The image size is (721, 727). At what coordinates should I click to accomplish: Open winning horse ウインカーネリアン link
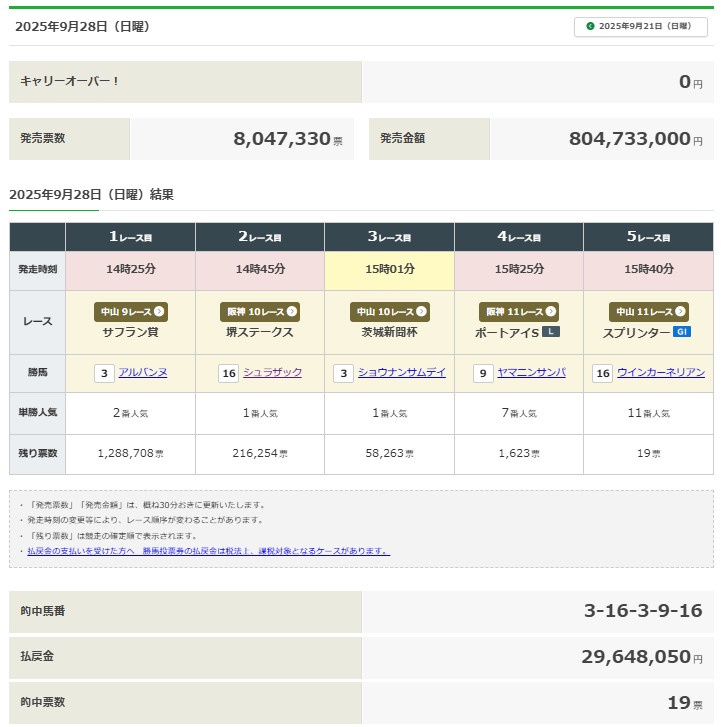(661, 373)
